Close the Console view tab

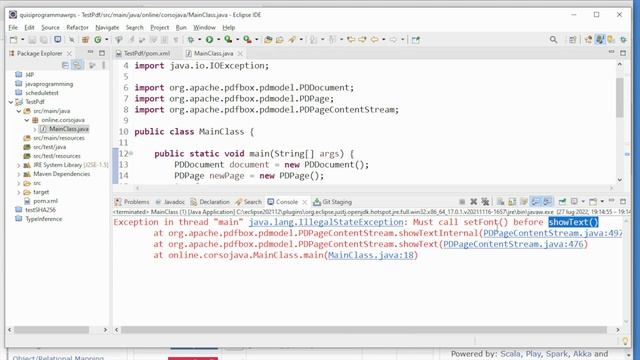[x=304, y=202]
